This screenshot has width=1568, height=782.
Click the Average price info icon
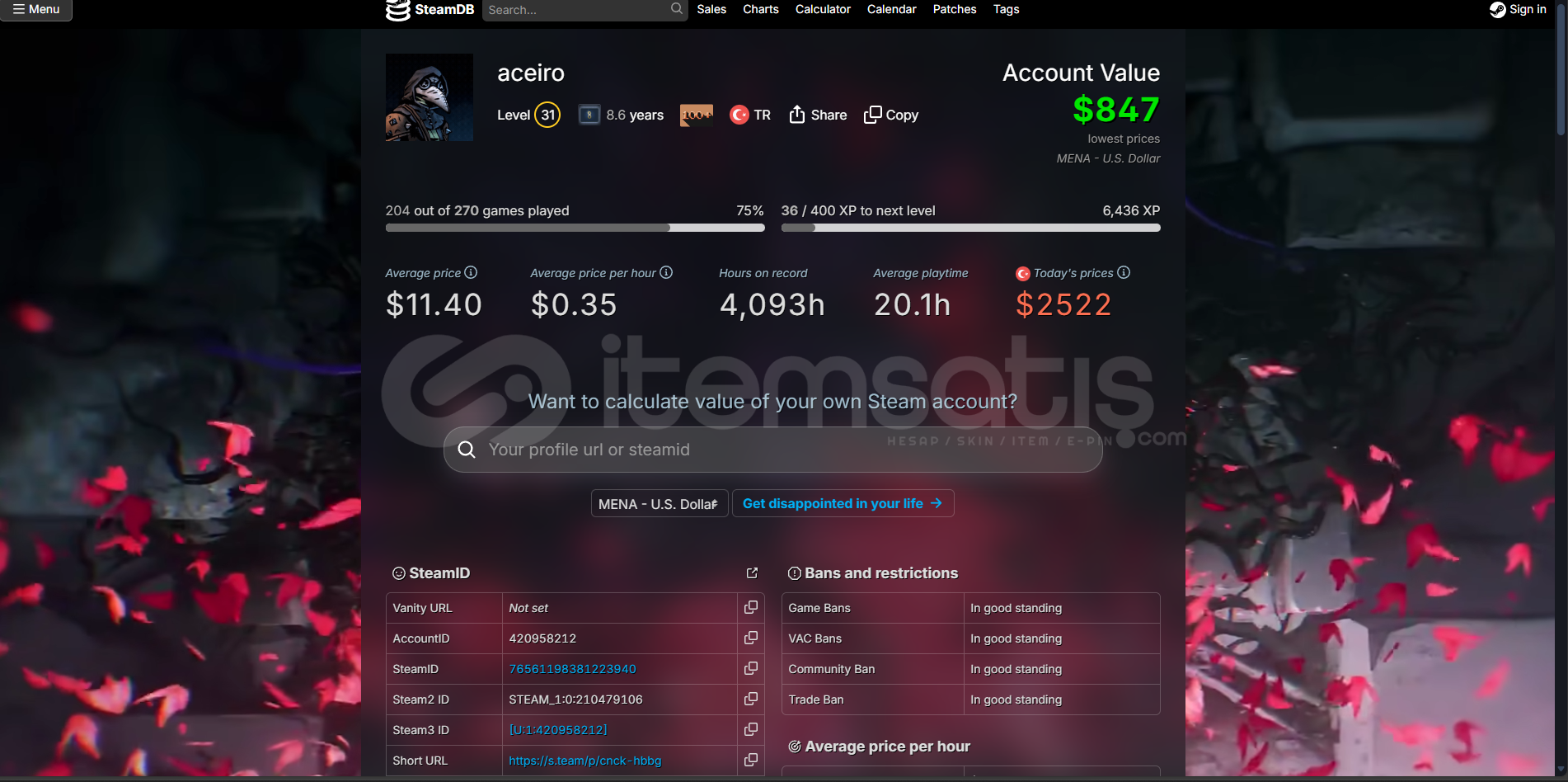click(x=471, y=272)
